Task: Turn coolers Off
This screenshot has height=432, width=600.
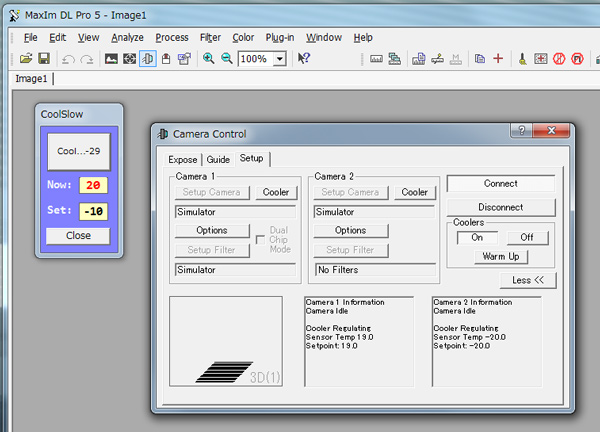Action: pos(527,238)
